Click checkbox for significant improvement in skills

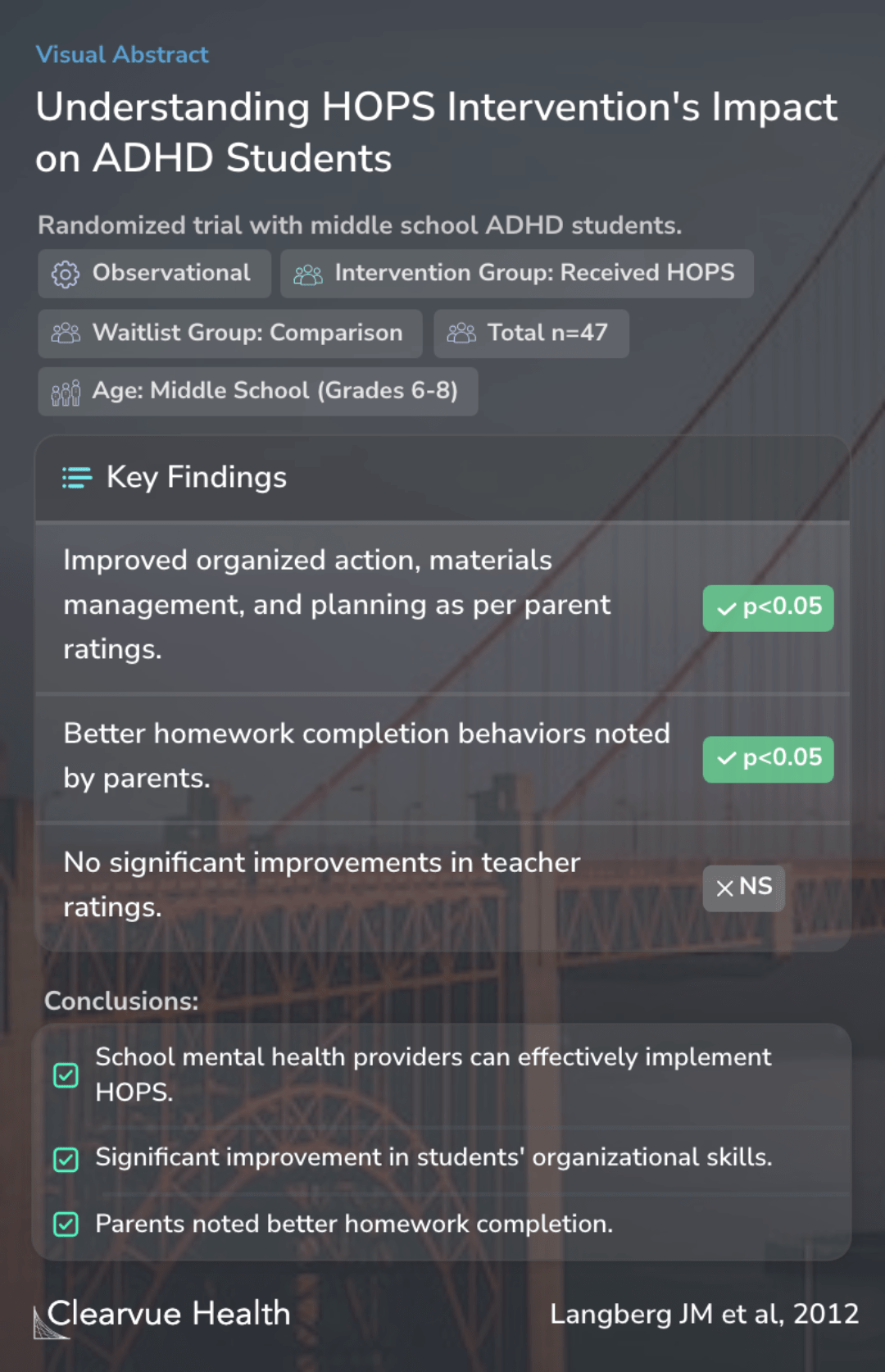point(66,1159)
